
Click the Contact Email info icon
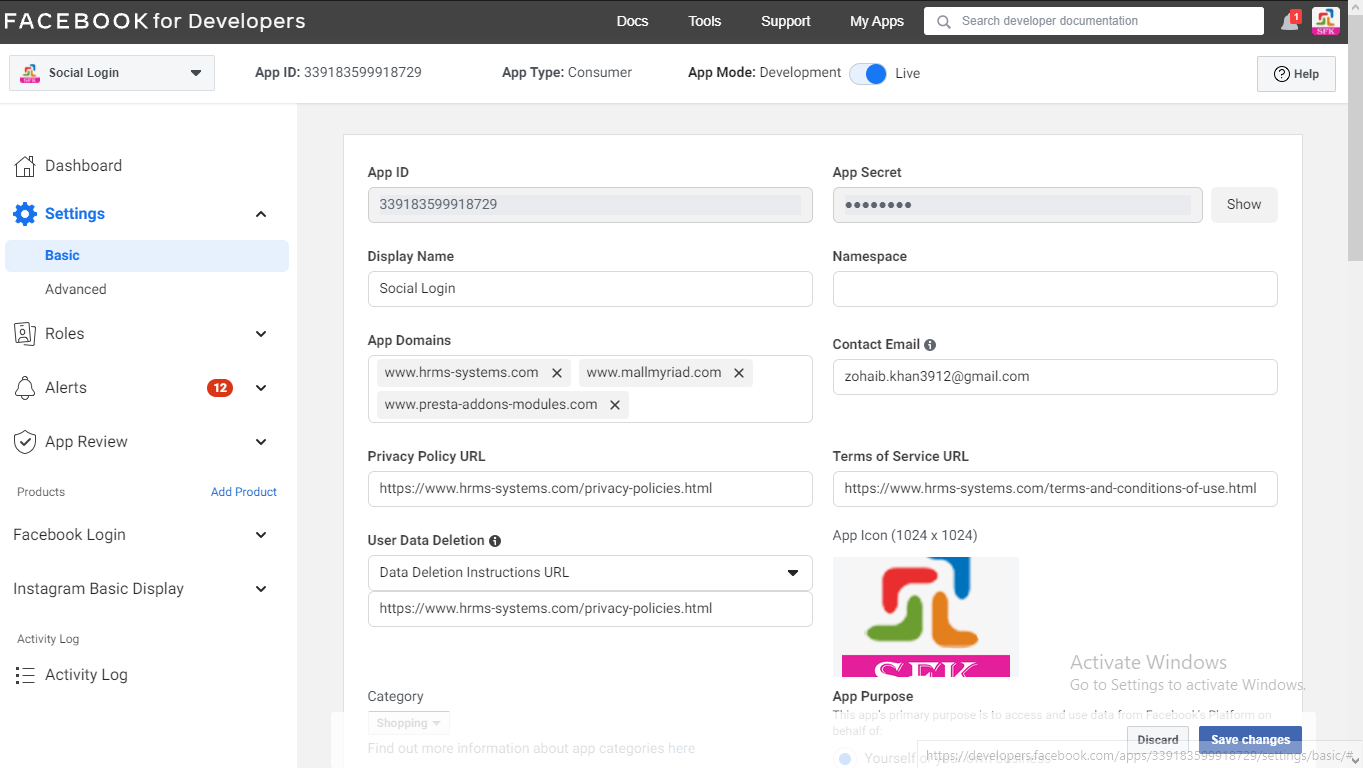click(x=930, y=345)
